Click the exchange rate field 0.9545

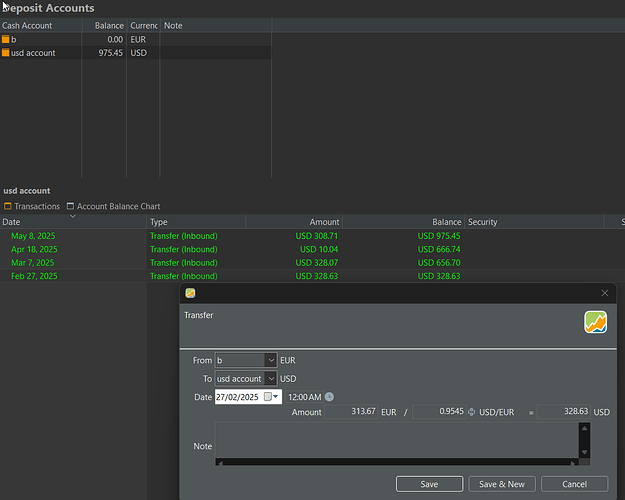coord(439,411)
